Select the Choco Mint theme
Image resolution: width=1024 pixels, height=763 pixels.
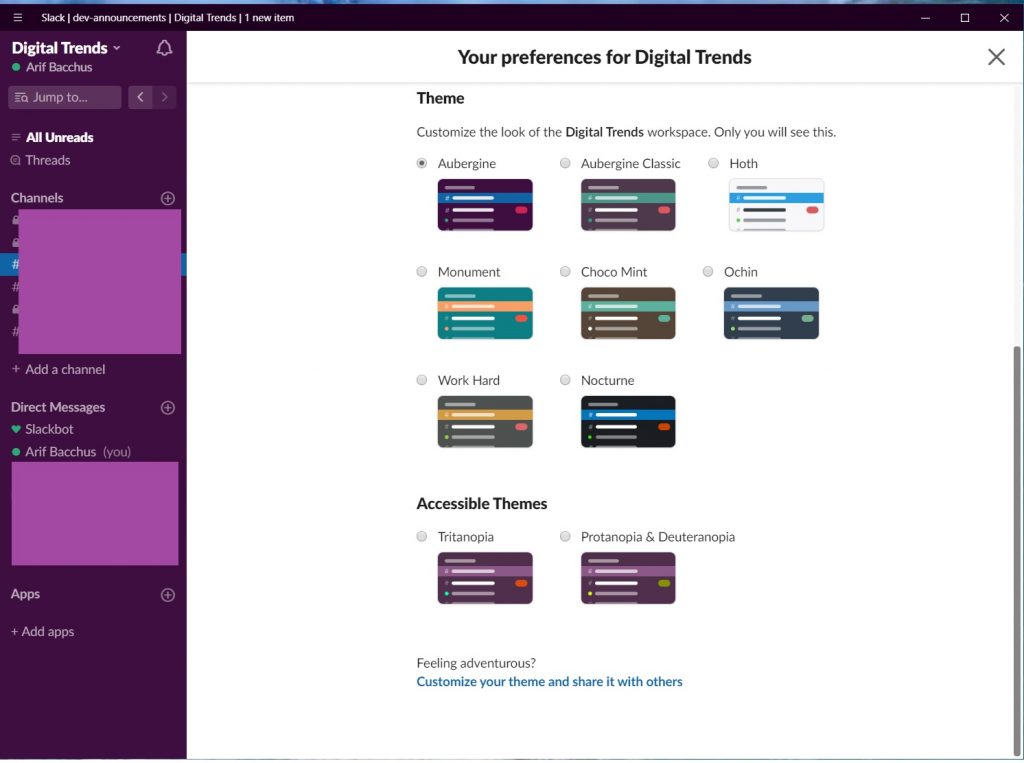point(565,271)
